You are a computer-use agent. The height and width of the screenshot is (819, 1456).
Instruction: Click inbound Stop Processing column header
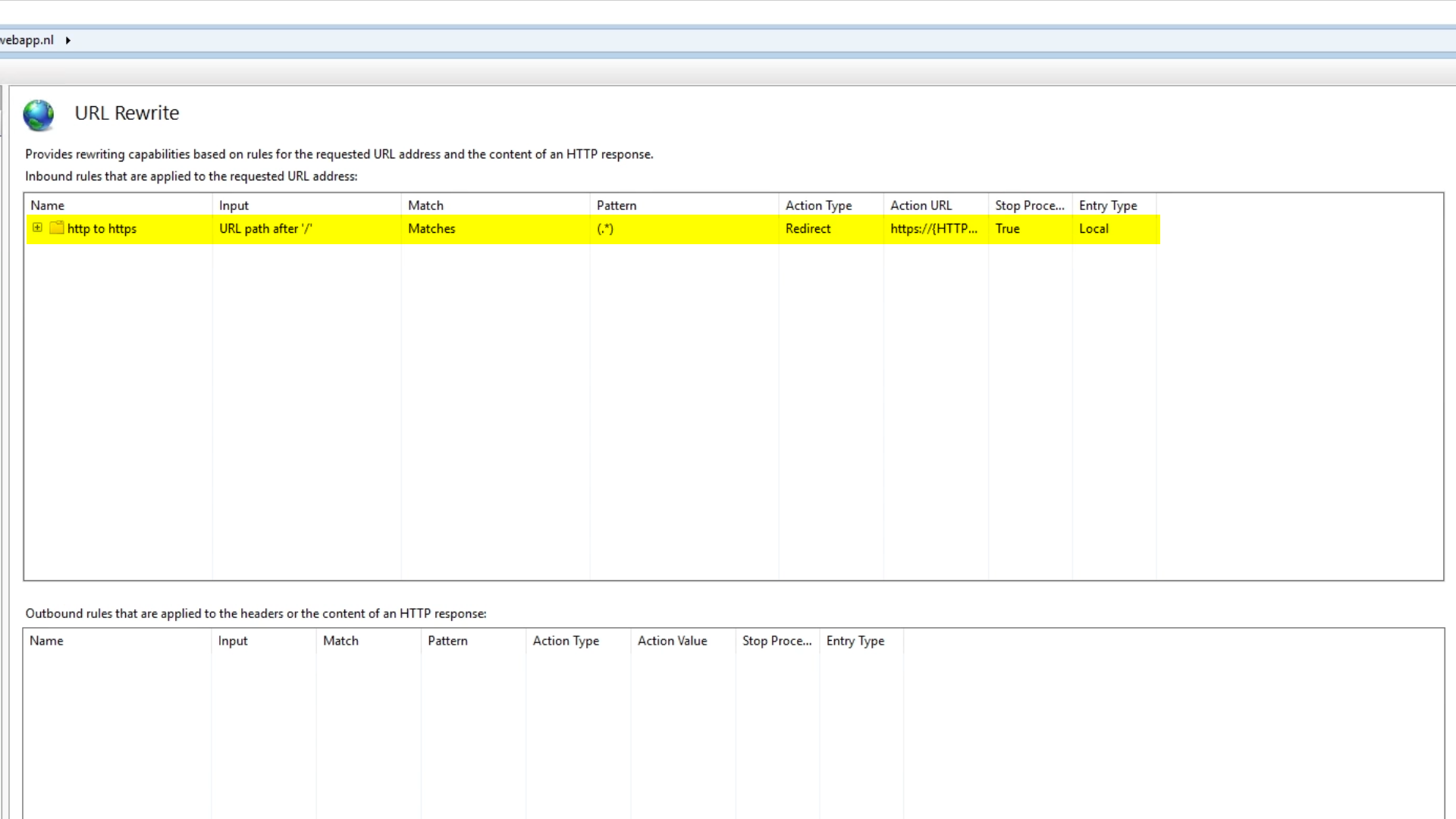(x=1029, y=206)
